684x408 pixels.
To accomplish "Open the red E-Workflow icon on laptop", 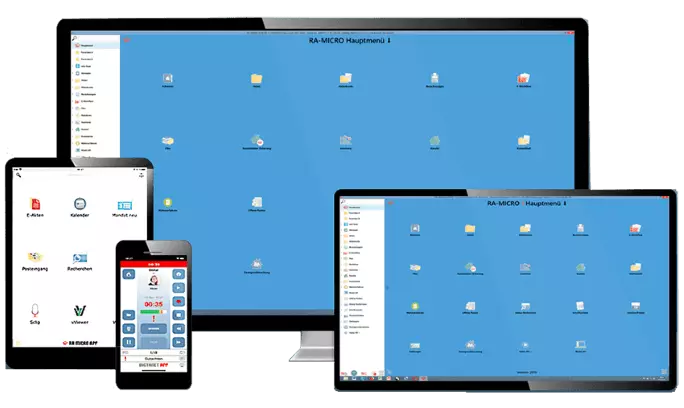I will coord(636,228).
